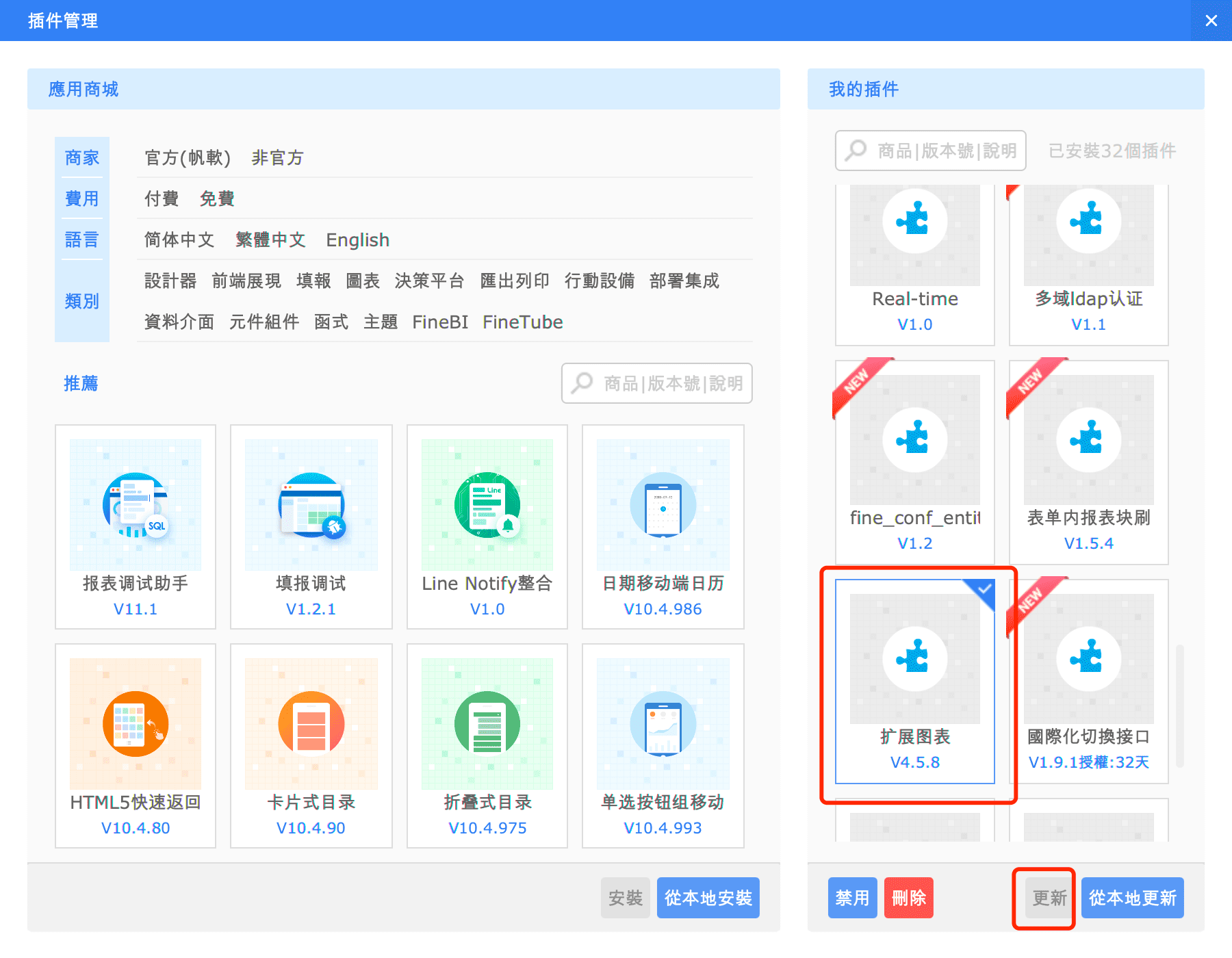Click V1.9.1授權:32天 license text

pos(1089,762)
